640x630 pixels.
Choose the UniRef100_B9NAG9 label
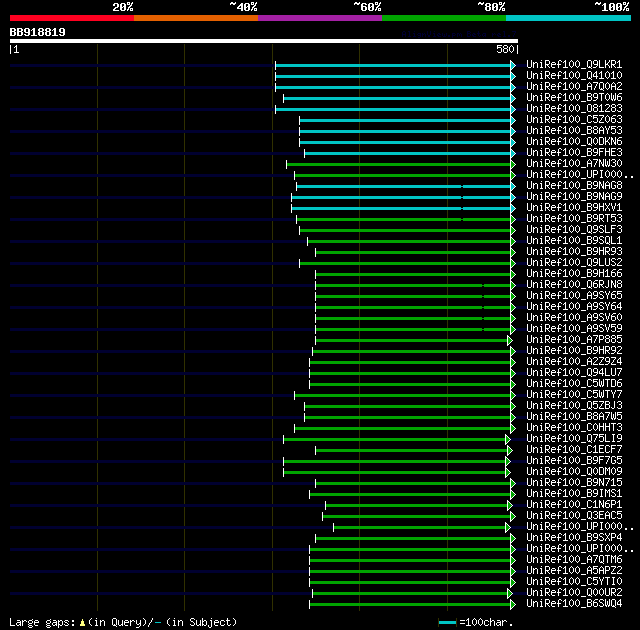[x=574, y=197]
